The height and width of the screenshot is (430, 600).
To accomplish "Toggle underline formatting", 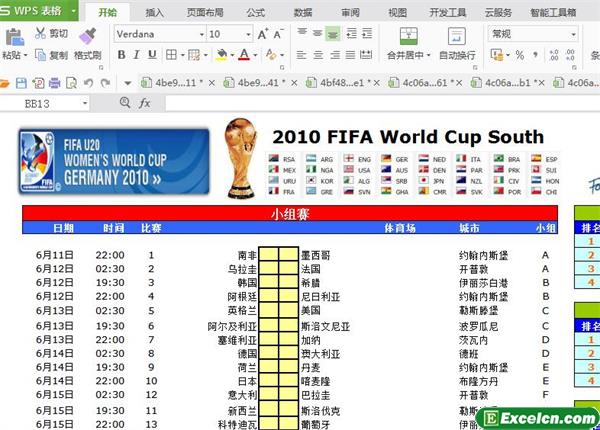I will coord(152,55).
